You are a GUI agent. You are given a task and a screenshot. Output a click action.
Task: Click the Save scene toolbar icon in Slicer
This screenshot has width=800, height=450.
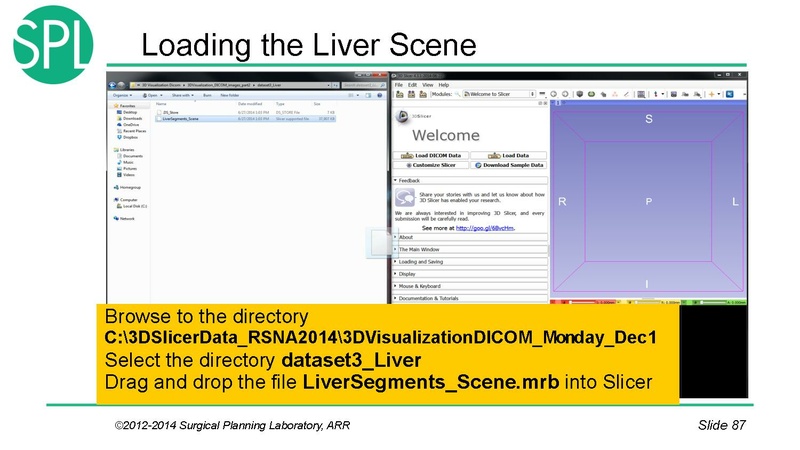coord(423,94)
